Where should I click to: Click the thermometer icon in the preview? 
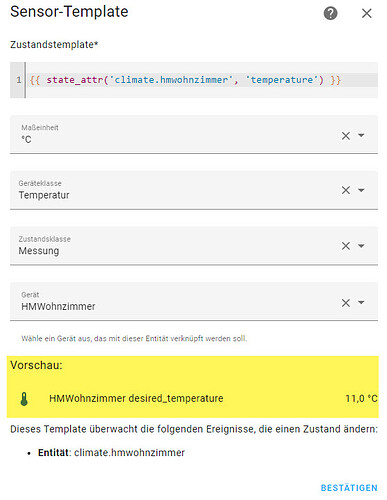pyautogui.click(x=24, y=399)
